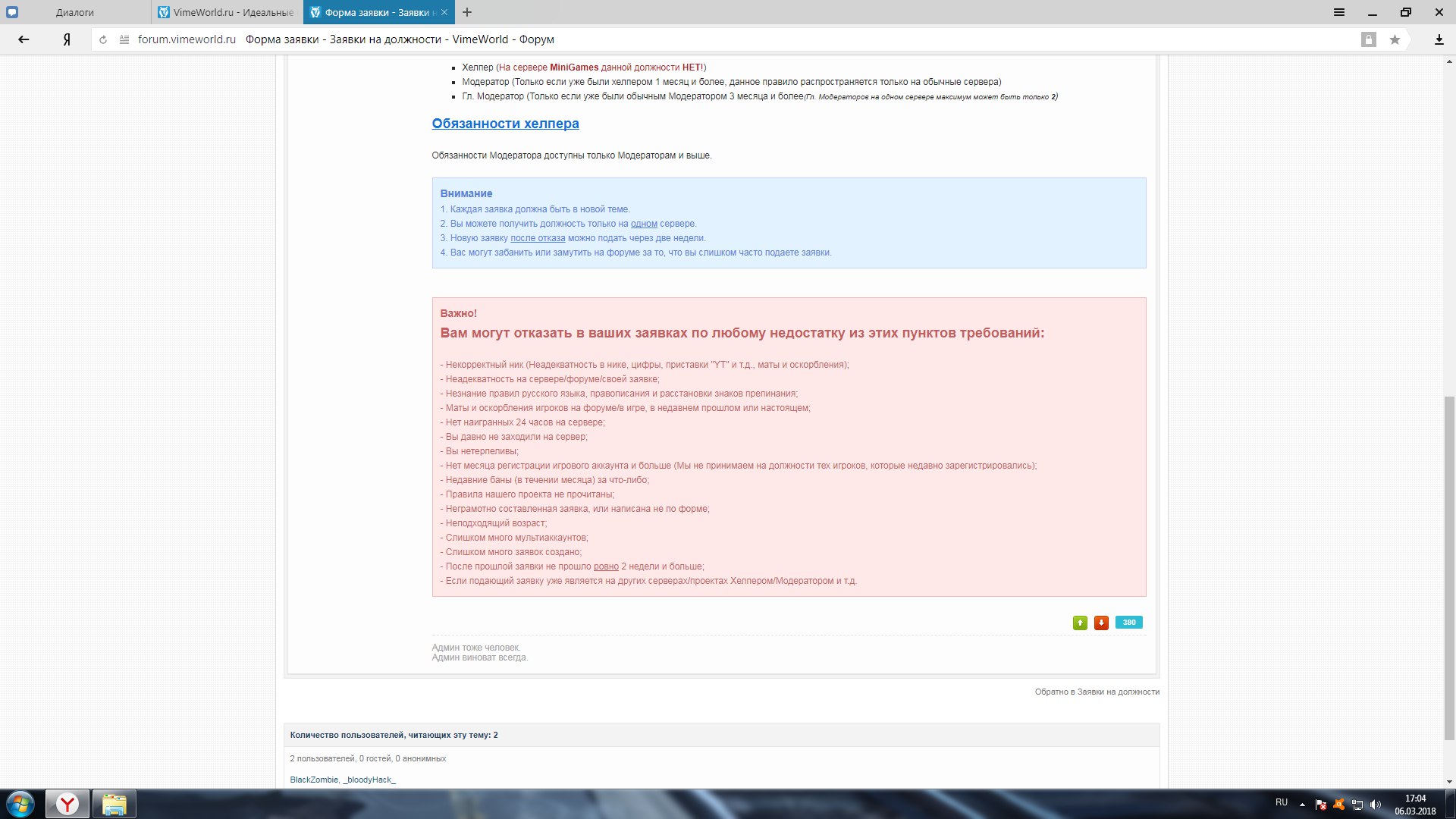
Task: Click the green upvote arrow icon
Action: point(1080,623)
